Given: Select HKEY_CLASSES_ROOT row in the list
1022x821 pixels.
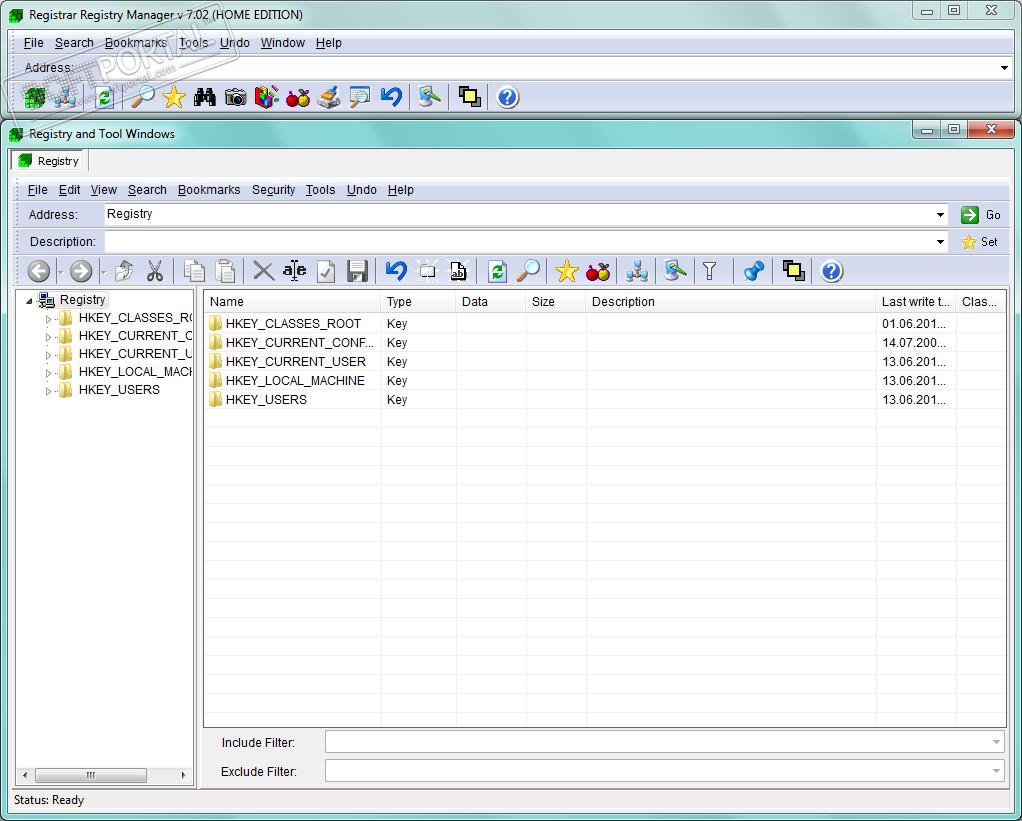Looking at the screenshot, I should 605,324.
